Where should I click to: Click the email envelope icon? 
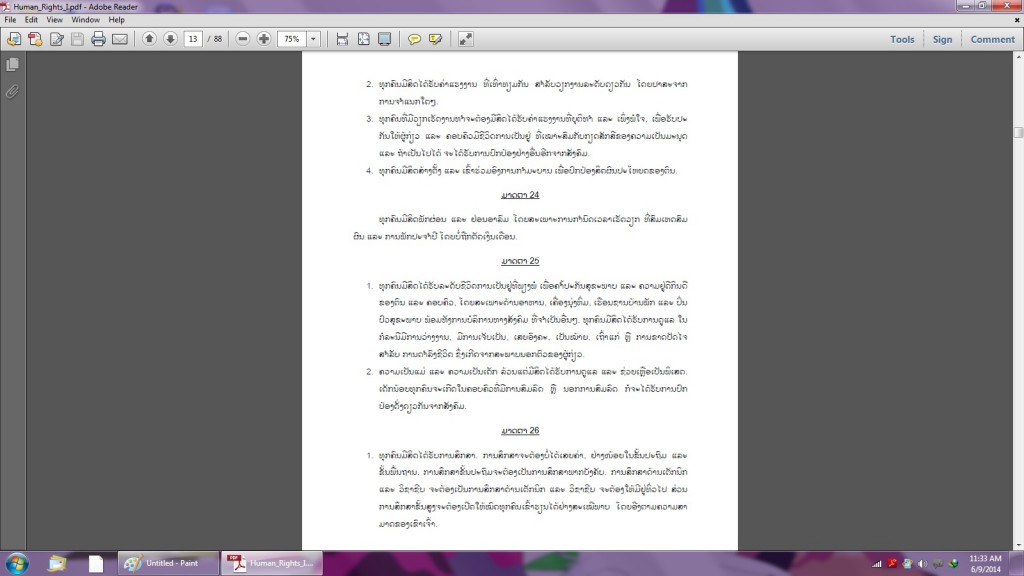click(x=119, y=39)
